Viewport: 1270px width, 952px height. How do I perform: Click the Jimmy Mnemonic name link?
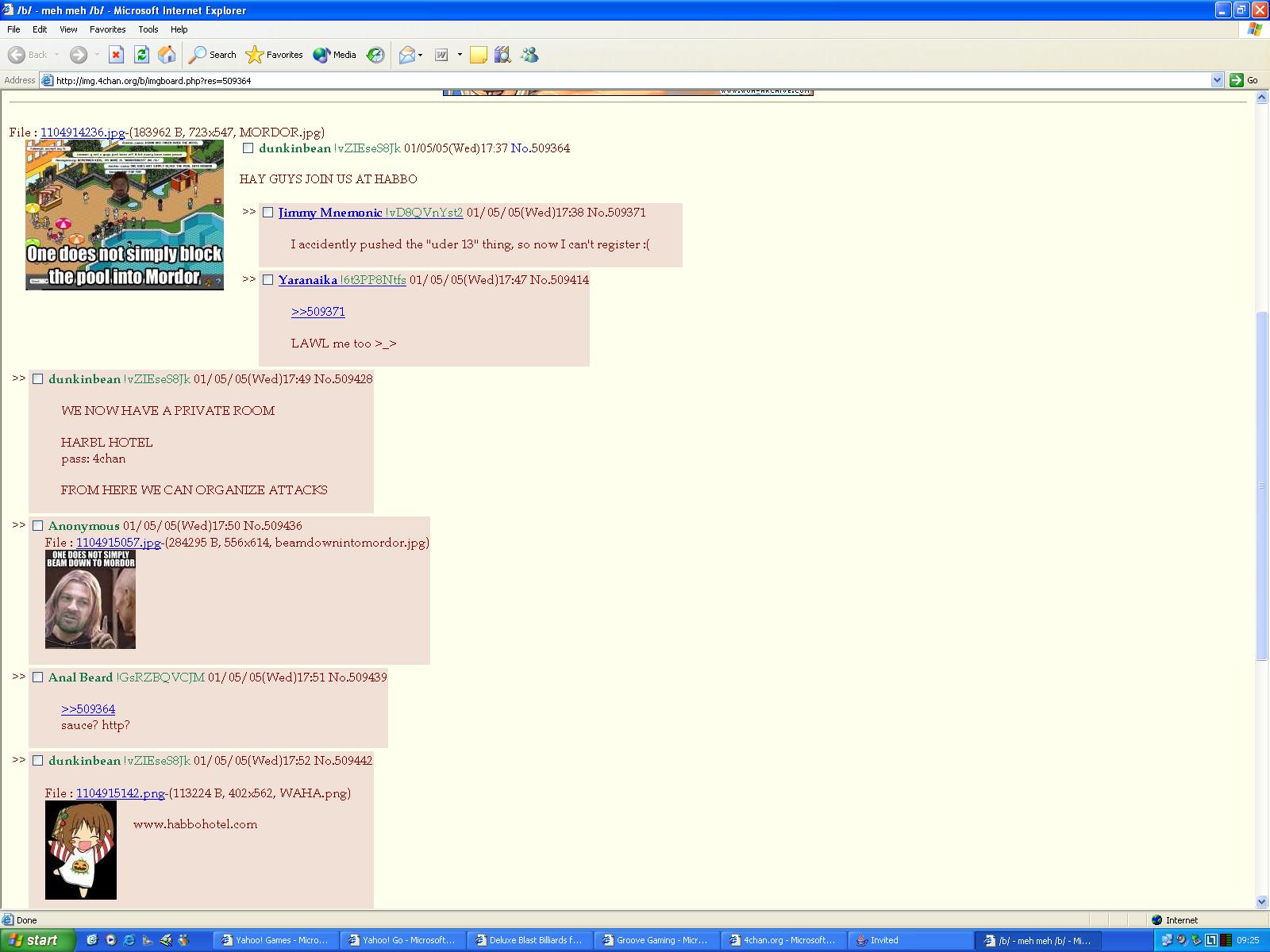330,213
